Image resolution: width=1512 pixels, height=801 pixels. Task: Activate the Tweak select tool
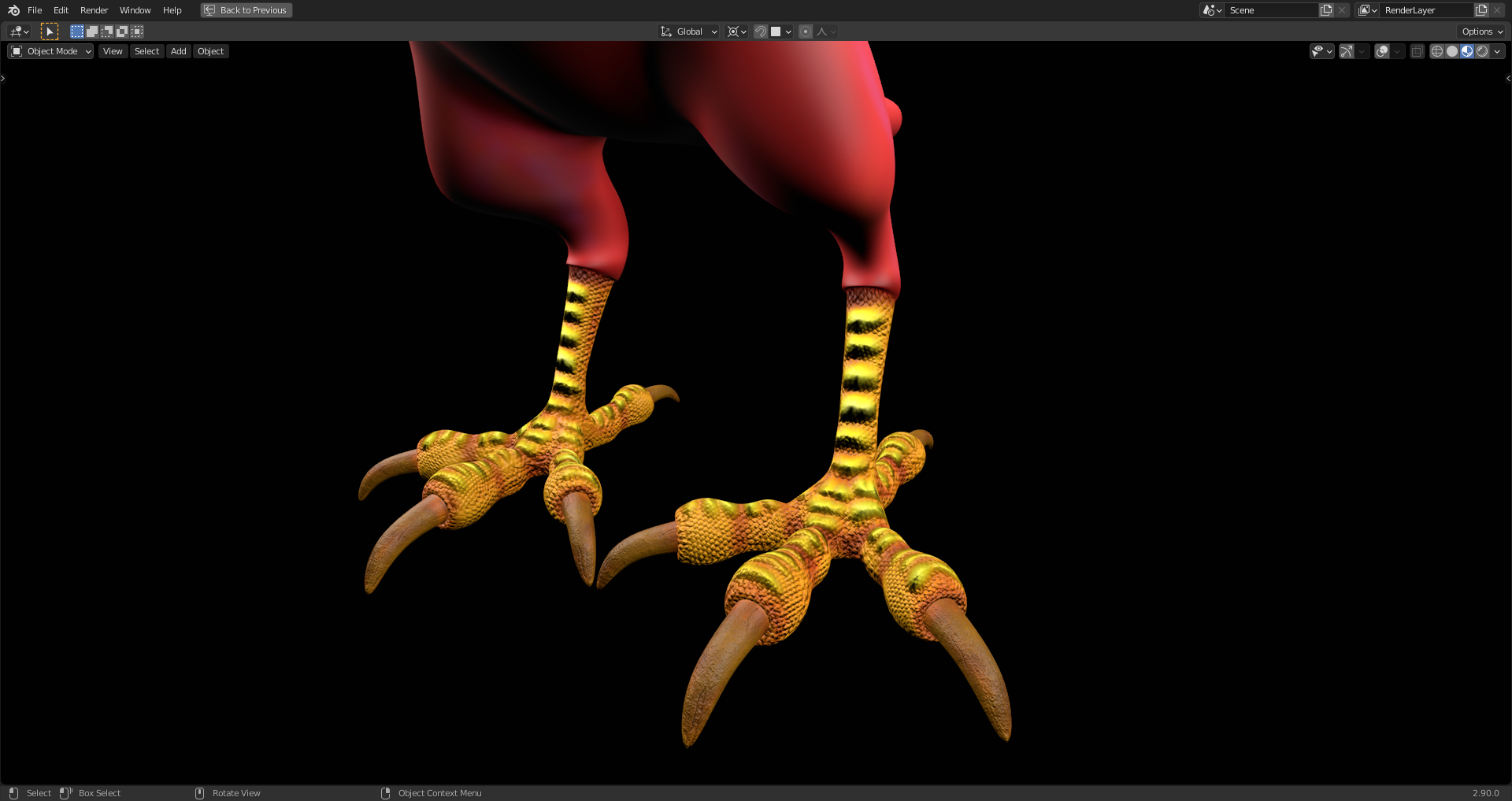pyautogui.click(x=50, y=31)
